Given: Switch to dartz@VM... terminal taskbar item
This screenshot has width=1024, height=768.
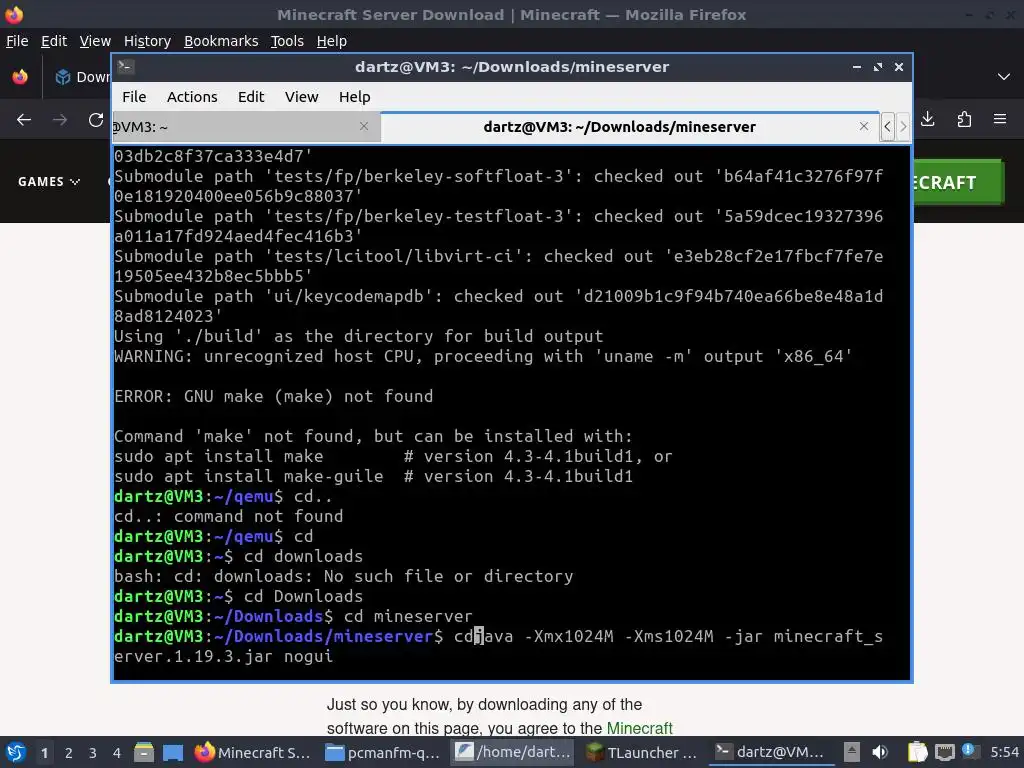Looking at the screenshot, I should 771,752.
